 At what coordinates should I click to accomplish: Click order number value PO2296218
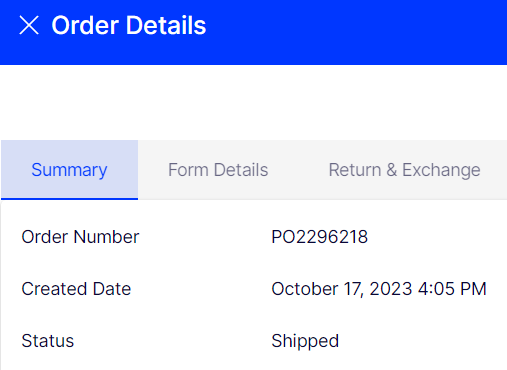319,237
